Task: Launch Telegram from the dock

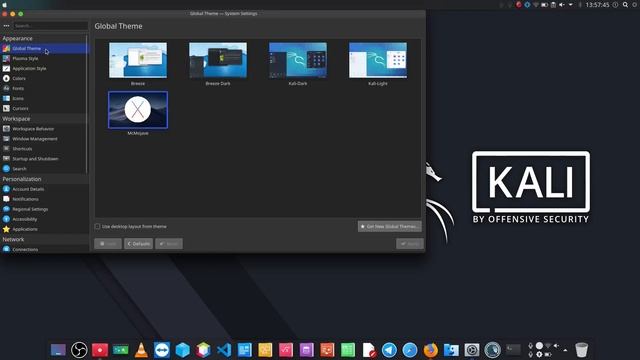Action: [389, 350]
